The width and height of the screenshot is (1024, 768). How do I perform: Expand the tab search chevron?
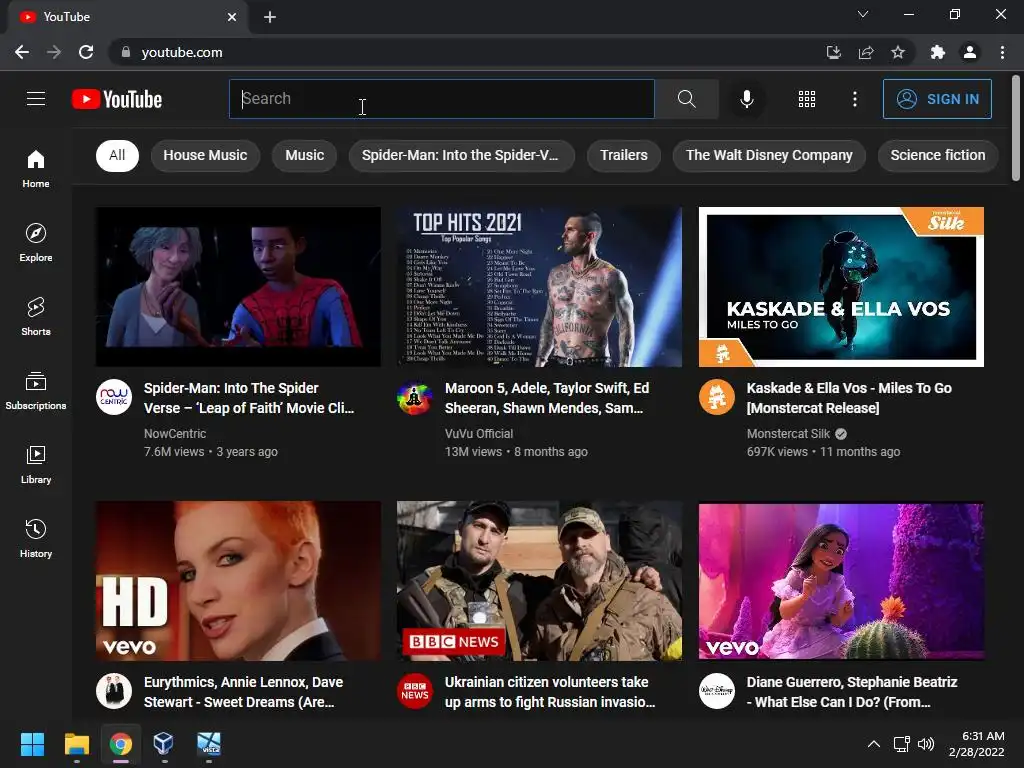pos(863,14)
